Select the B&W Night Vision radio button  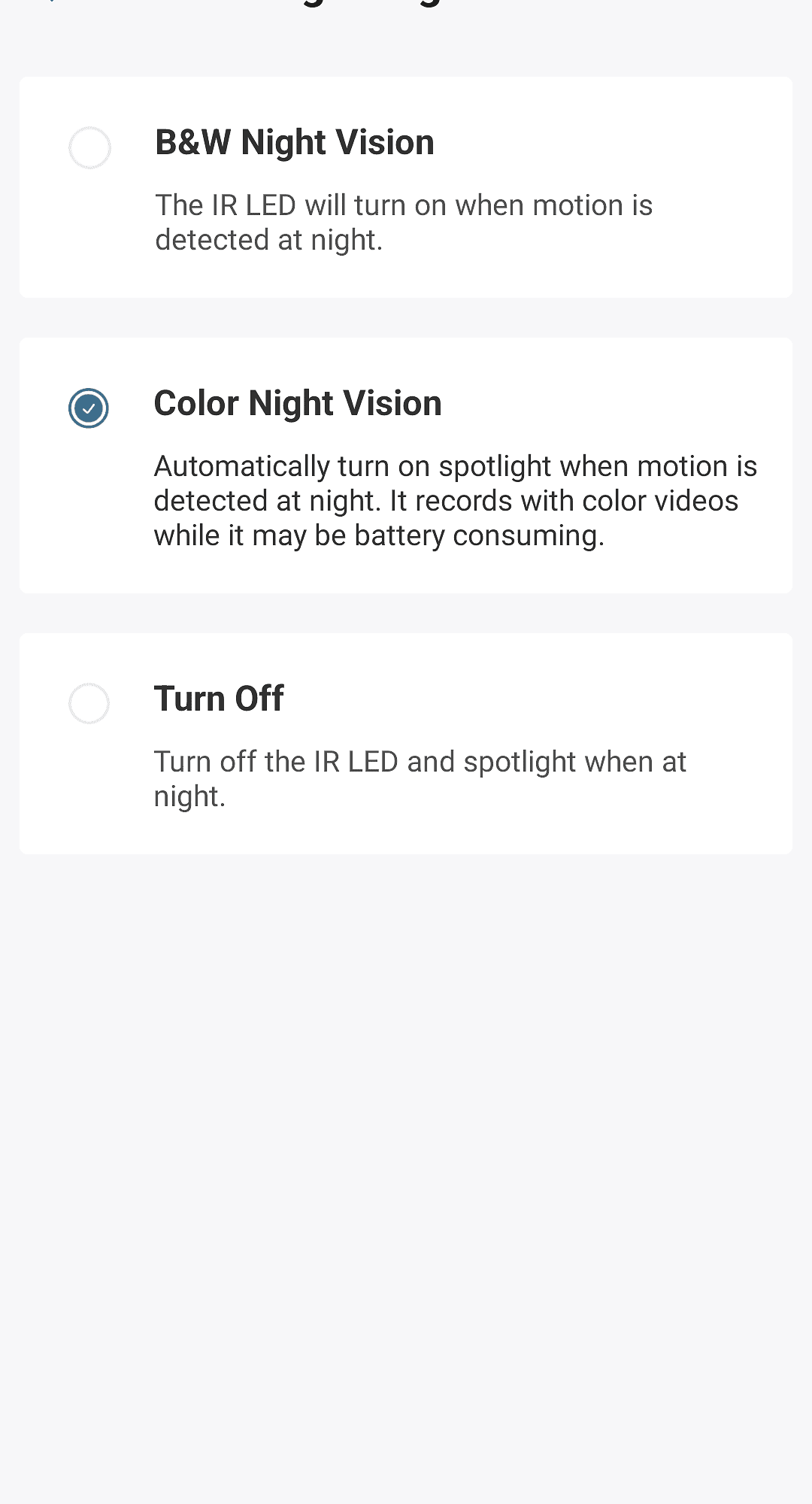tap(89, 147)
